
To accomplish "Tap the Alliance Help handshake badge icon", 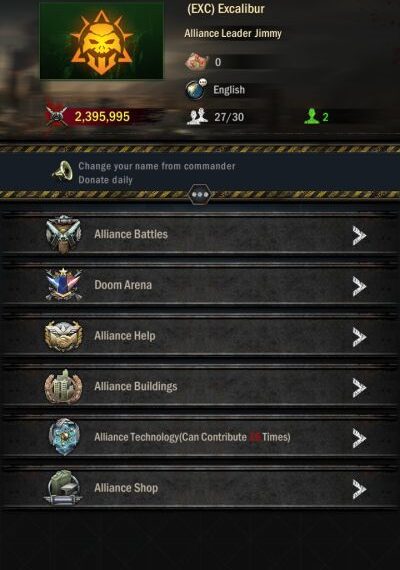I will coord(63,336).
